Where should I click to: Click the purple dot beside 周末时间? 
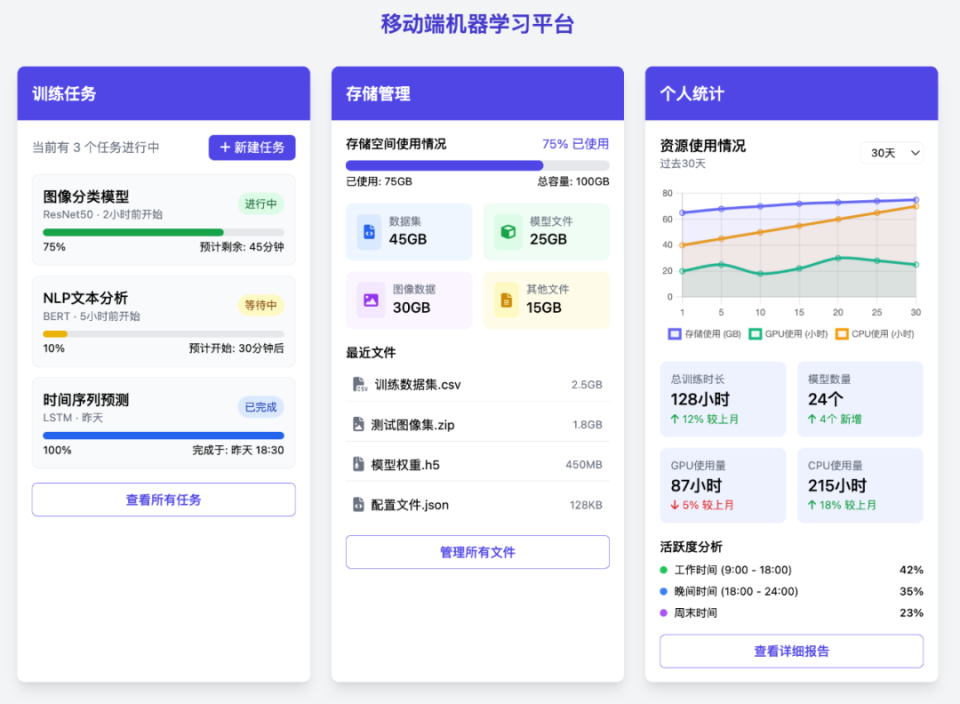(x=662, y=613)
